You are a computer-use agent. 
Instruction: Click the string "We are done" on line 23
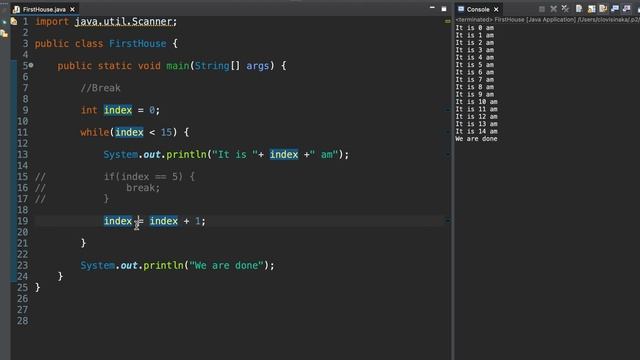click(x=226, y=265)
